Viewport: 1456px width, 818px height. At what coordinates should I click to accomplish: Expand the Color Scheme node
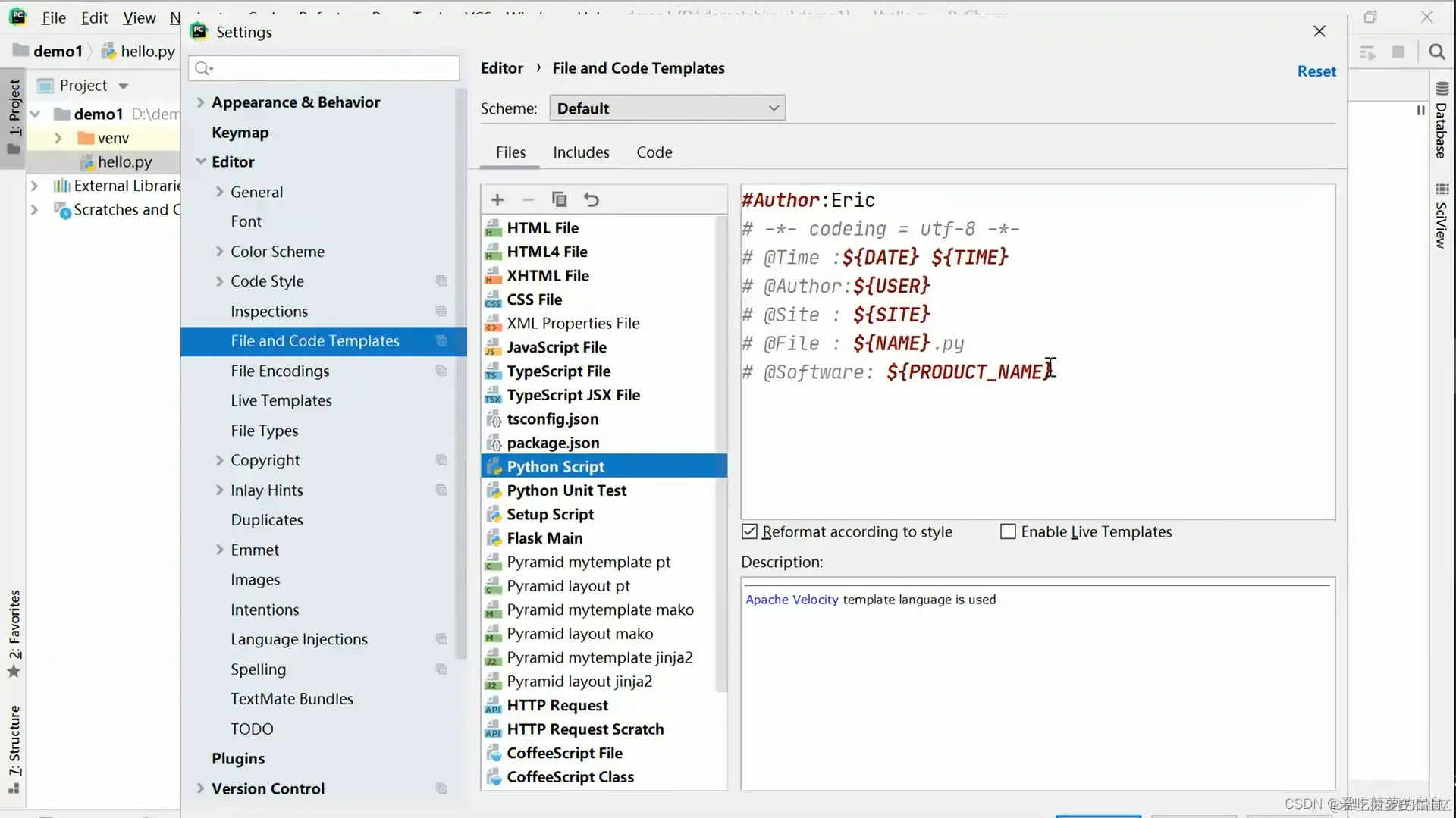[219, 252]
